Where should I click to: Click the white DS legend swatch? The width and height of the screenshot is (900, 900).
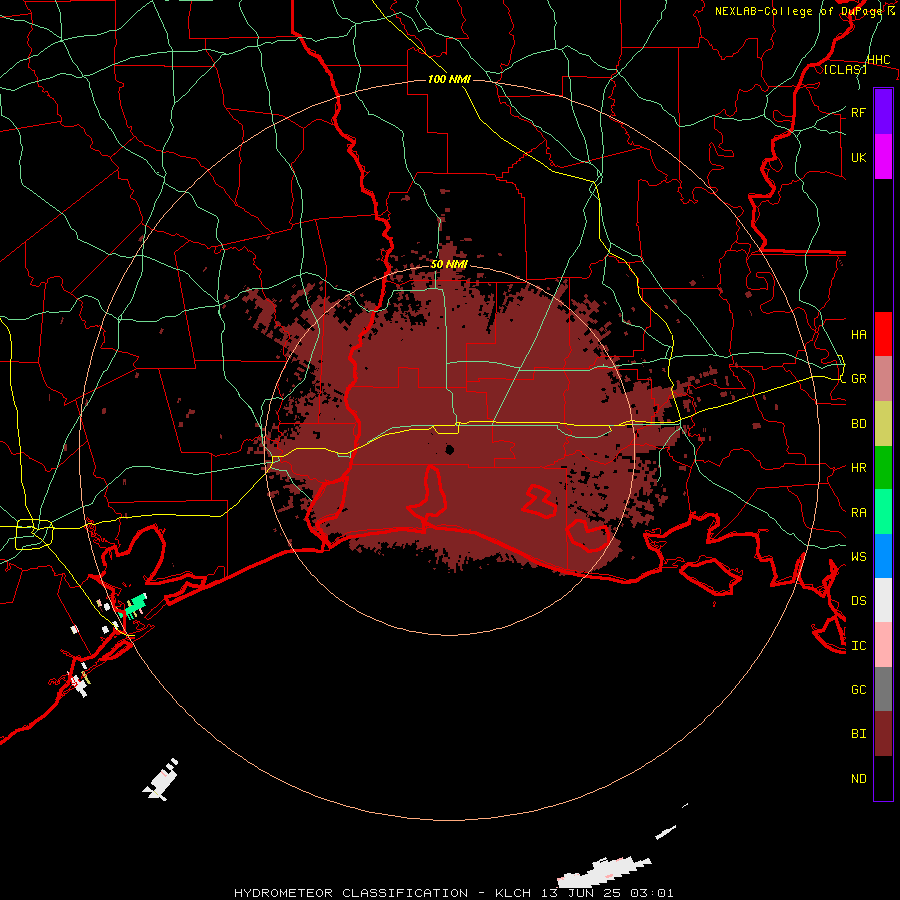[x=883, y=600]
